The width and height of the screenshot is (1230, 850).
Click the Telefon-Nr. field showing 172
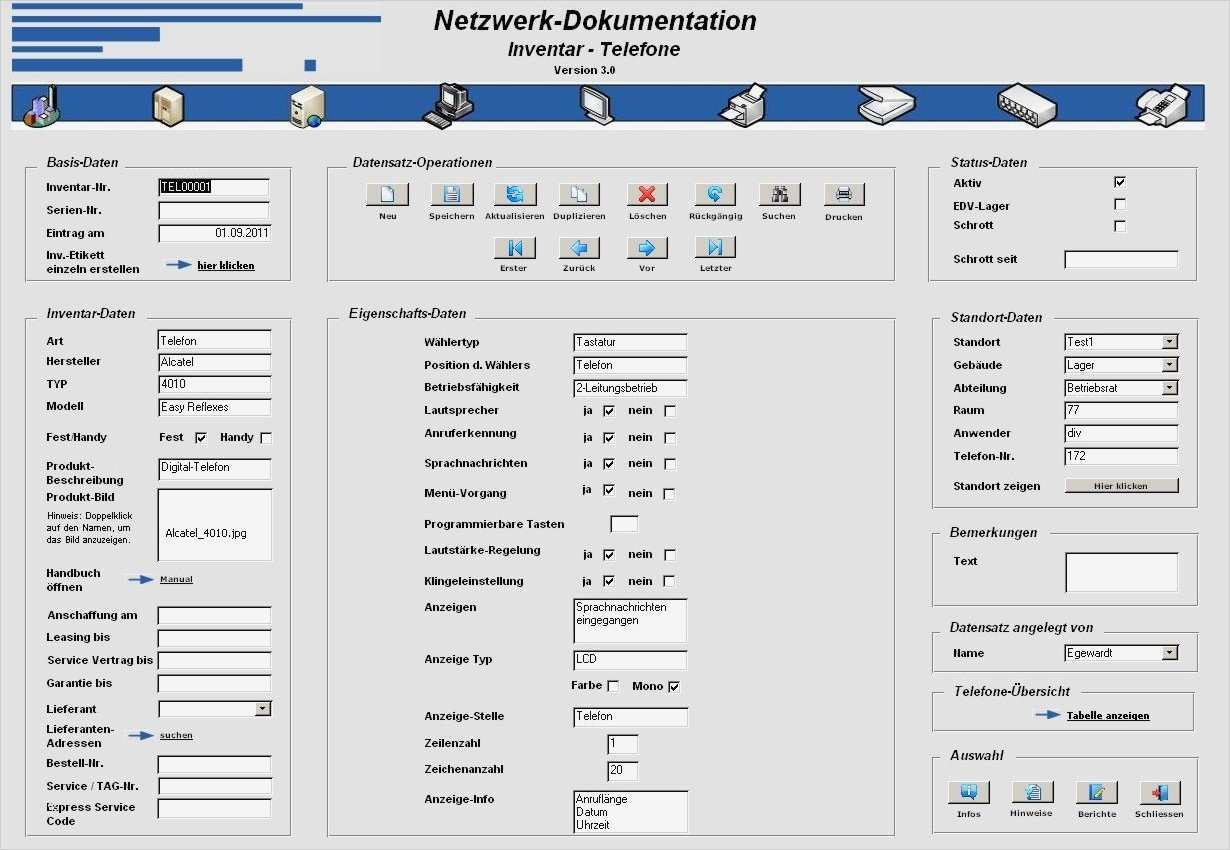pyautogui.click(x=1121, y=456)
